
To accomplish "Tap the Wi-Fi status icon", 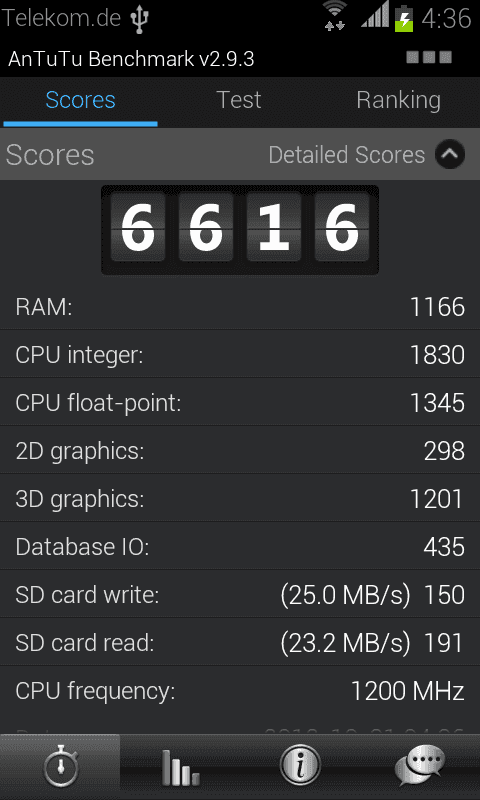I will (335, 15).
